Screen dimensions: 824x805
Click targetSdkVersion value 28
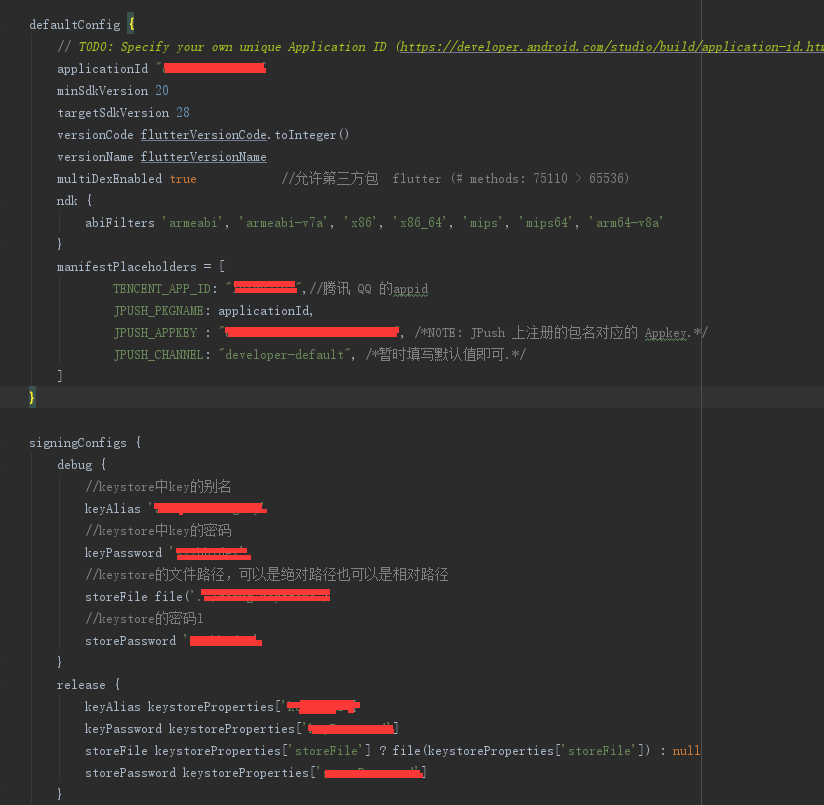tap(183, 112)
